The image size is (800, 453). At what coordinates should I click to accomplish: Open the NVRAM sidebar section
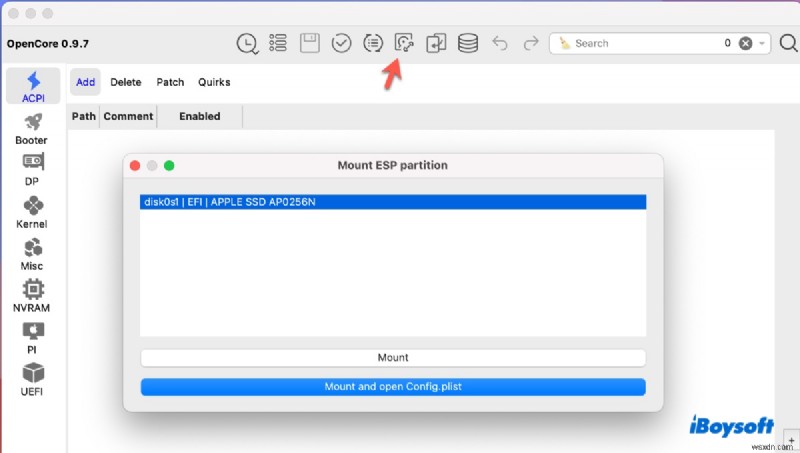[x=32, y=296]
